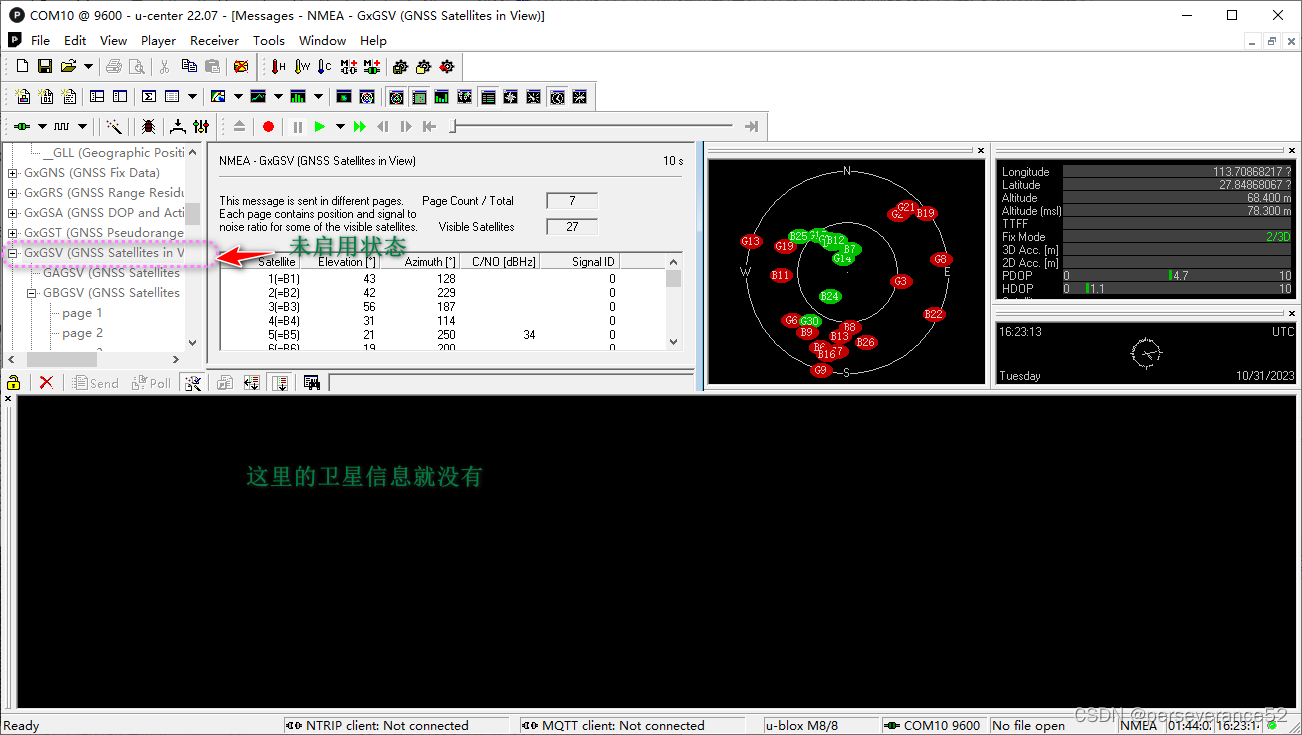Toggle the Clock docking window button
Screen dimensions: 1302x735
click(557, 96)
